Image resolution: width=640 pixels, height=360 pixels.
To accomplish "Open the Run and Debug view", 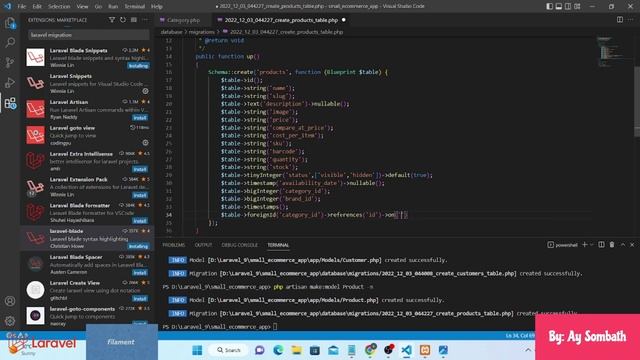I will click(10, 82).
